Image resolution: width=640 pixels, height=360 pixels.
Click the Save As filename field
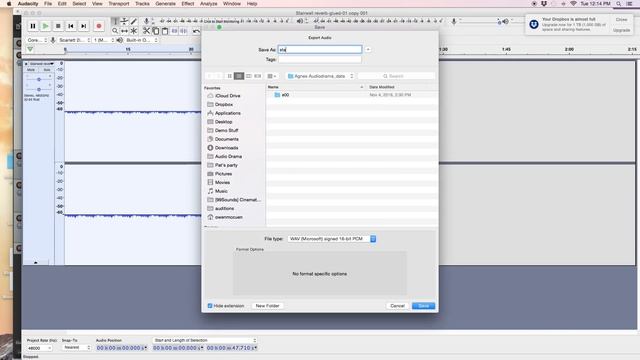320,49
